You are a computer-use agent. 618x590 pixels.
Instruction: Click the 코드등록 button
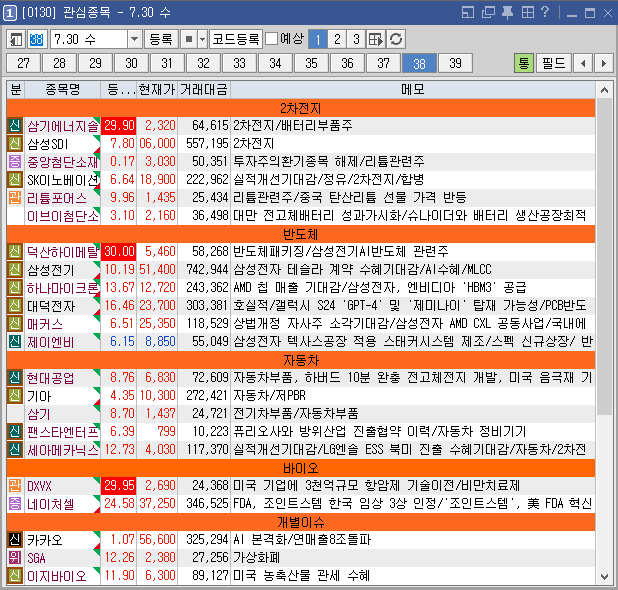click(x=236, y=39)
